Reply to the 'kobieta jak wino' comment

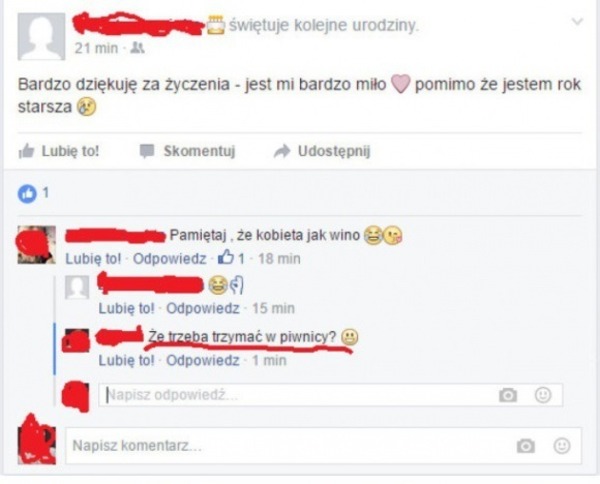(x=169, y=259)
